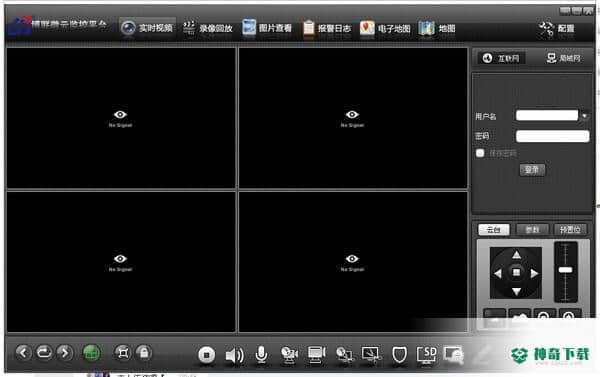Click the 登录 login button
600x377 pixels.
coord(532,170)
